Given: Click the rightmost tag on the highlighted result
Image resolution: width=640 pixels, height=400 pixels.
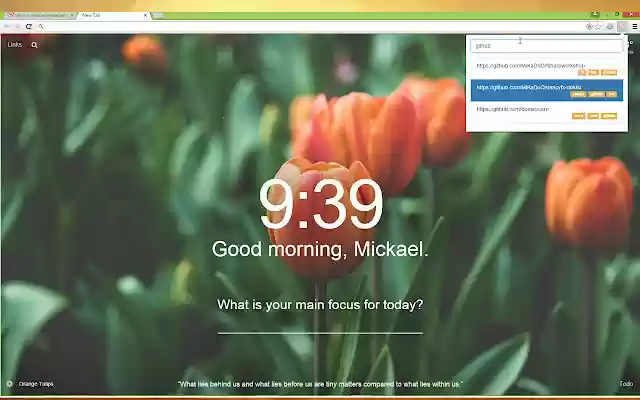Looking at the screenshot, I should coord(611,94).
